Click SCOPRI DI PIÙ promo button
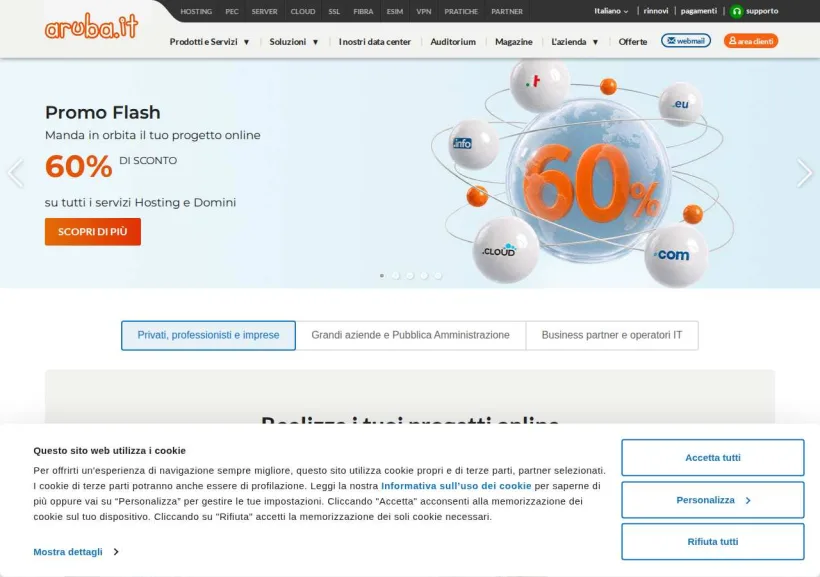 point(93,232)
